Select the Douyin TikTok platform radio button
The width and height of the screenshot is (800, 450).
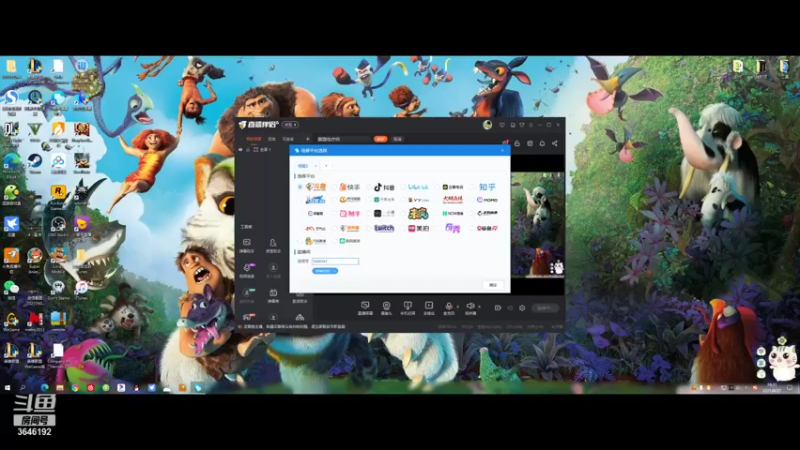(x=369, y=187)
